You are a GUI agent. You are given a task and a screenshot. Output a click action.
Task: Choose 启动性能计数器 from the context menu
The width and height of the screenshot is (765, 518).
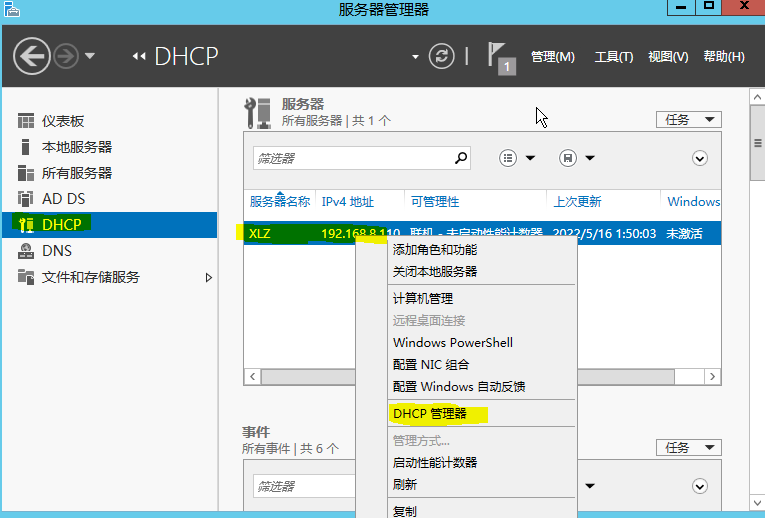(482, 462)
